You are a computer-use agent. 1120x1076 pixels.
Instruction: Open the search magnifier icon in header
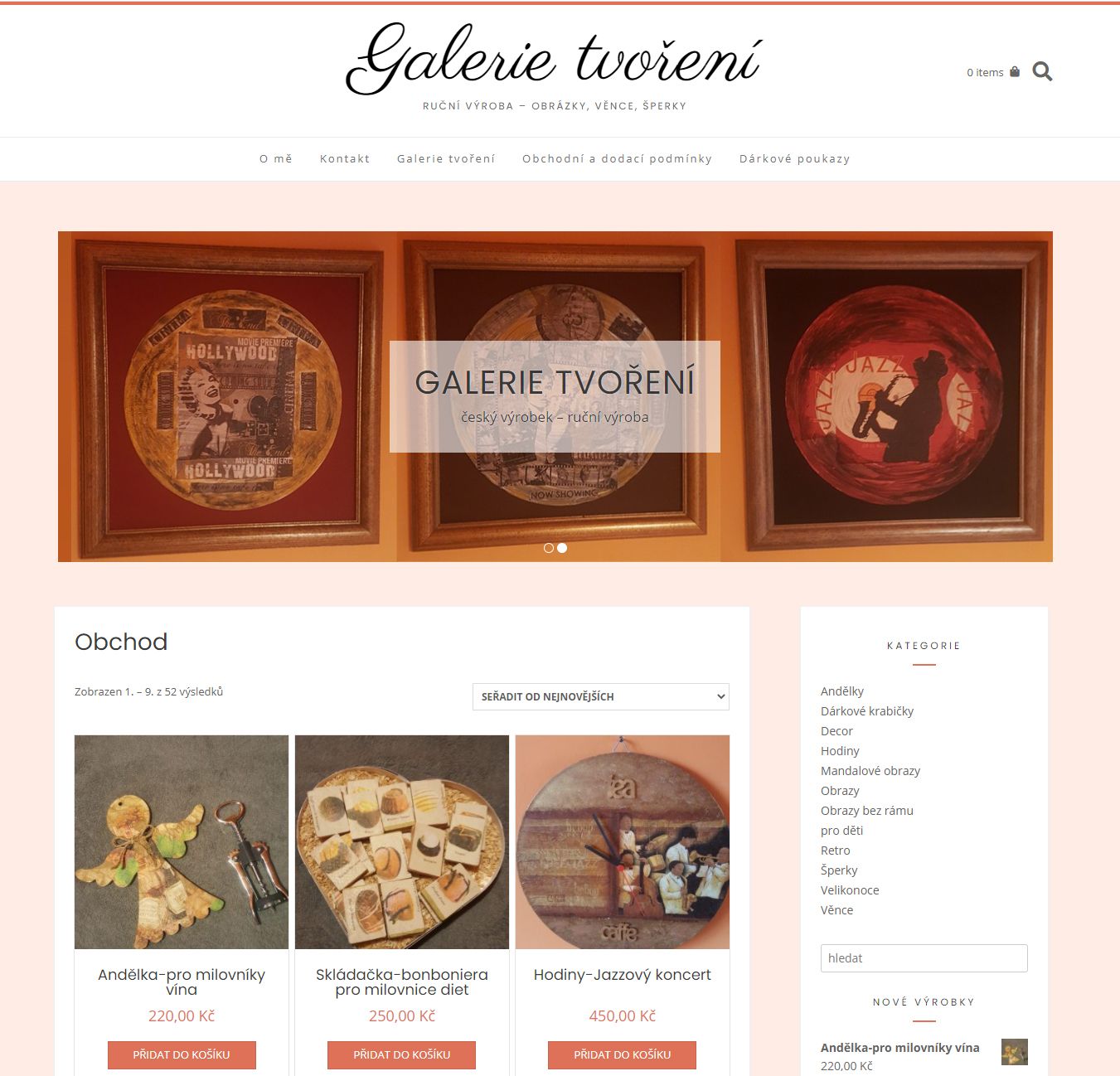pos(1042,72)
